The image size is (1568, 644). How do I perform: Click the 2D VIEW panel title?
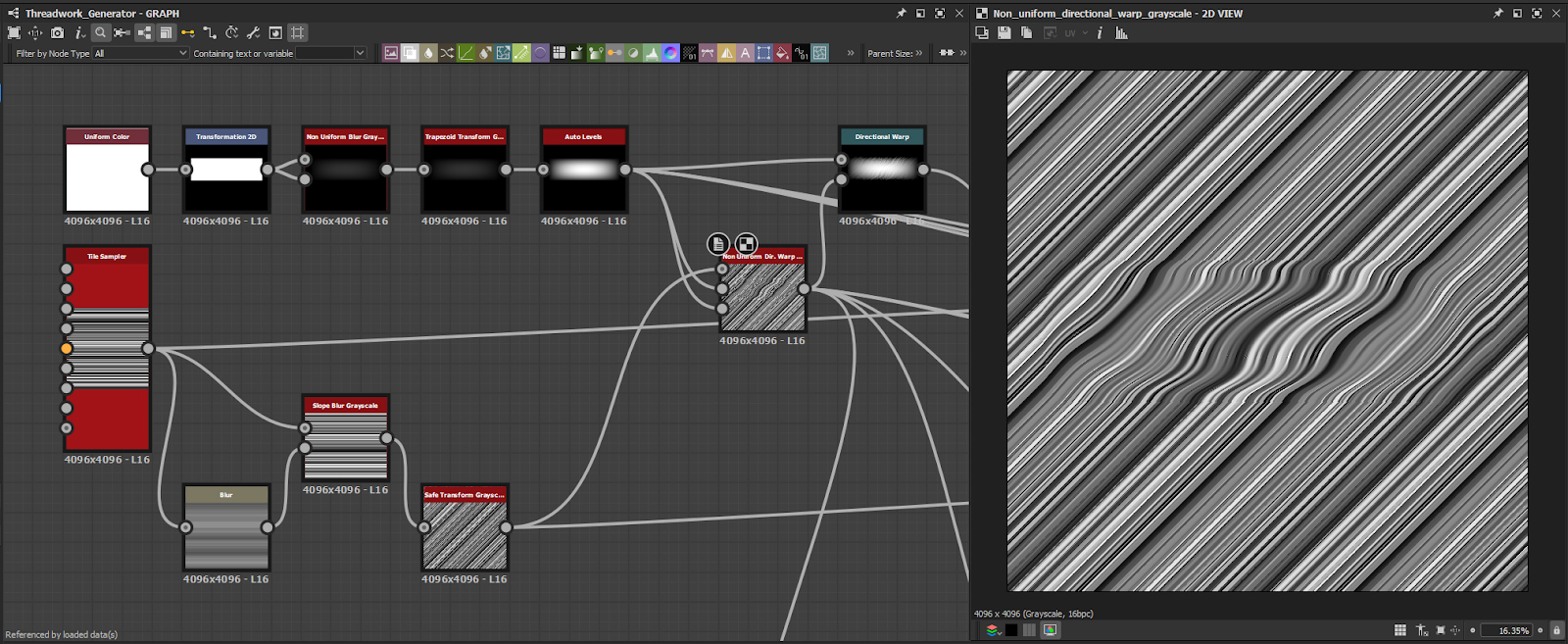(1117, 14)
